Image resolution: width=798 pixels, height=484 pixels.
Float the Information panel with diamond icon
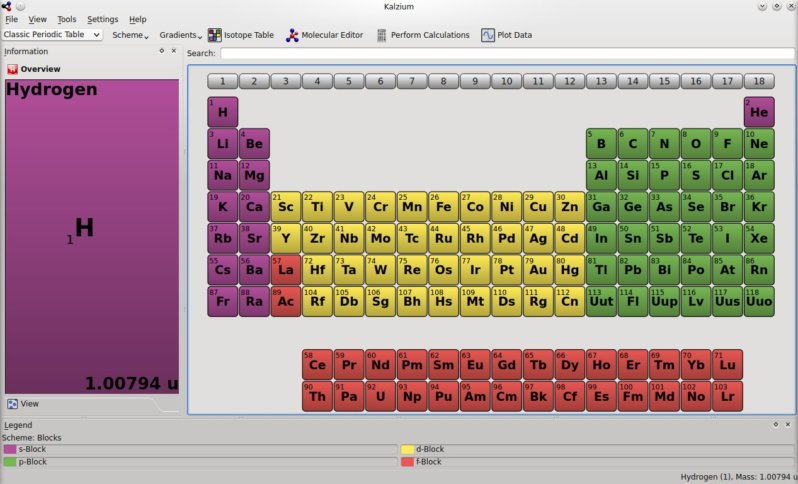click(x=162, y=51)
